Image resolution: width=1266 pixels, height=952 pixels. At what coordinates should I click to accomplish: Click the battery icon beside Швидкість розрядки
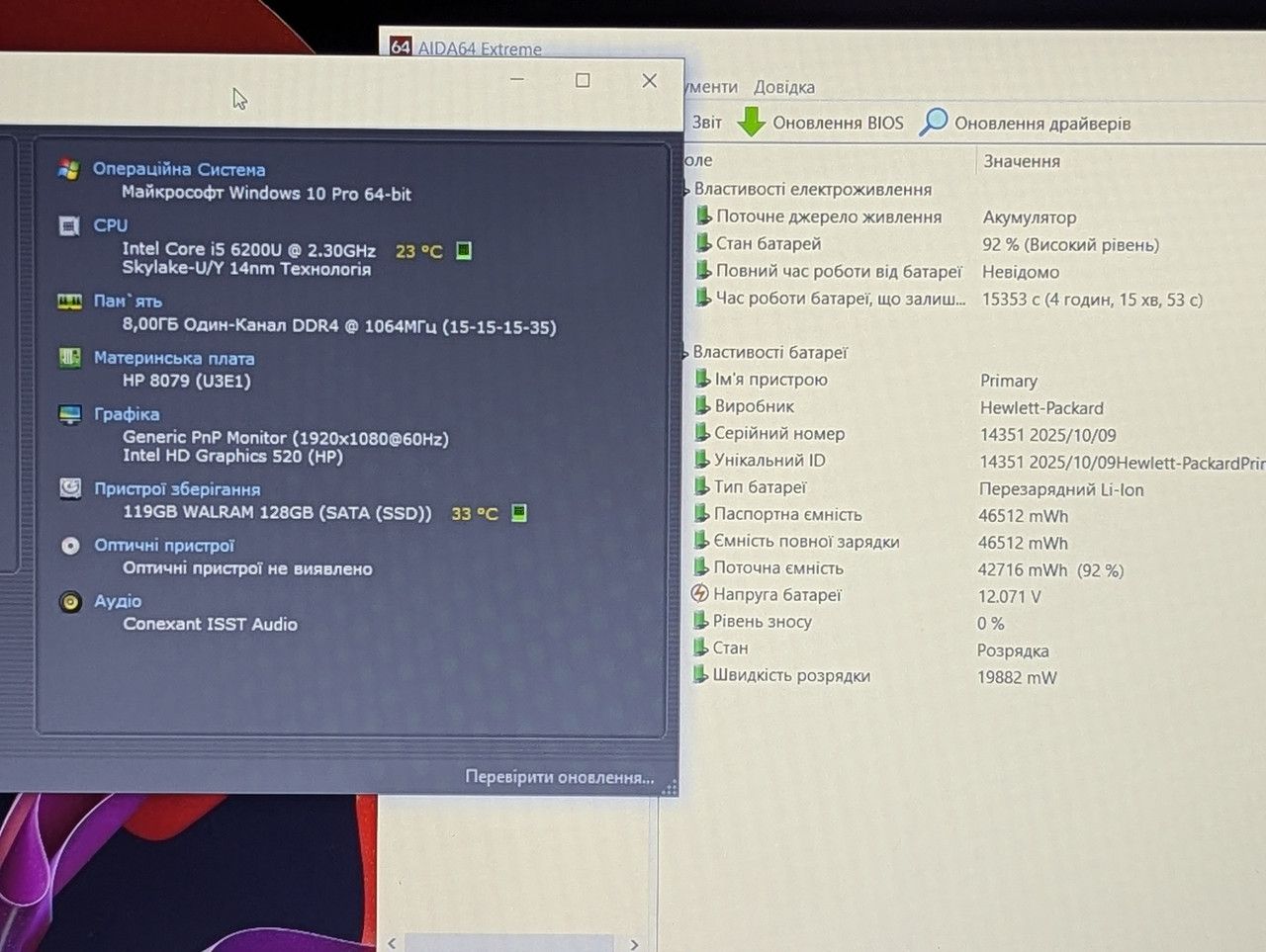coord(701,675)
